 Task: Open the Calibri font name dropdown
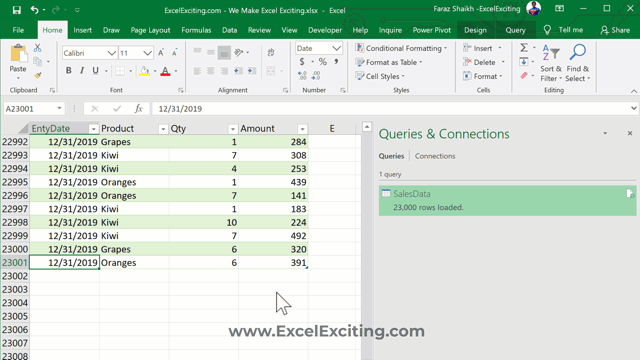[x=111, y=53]
